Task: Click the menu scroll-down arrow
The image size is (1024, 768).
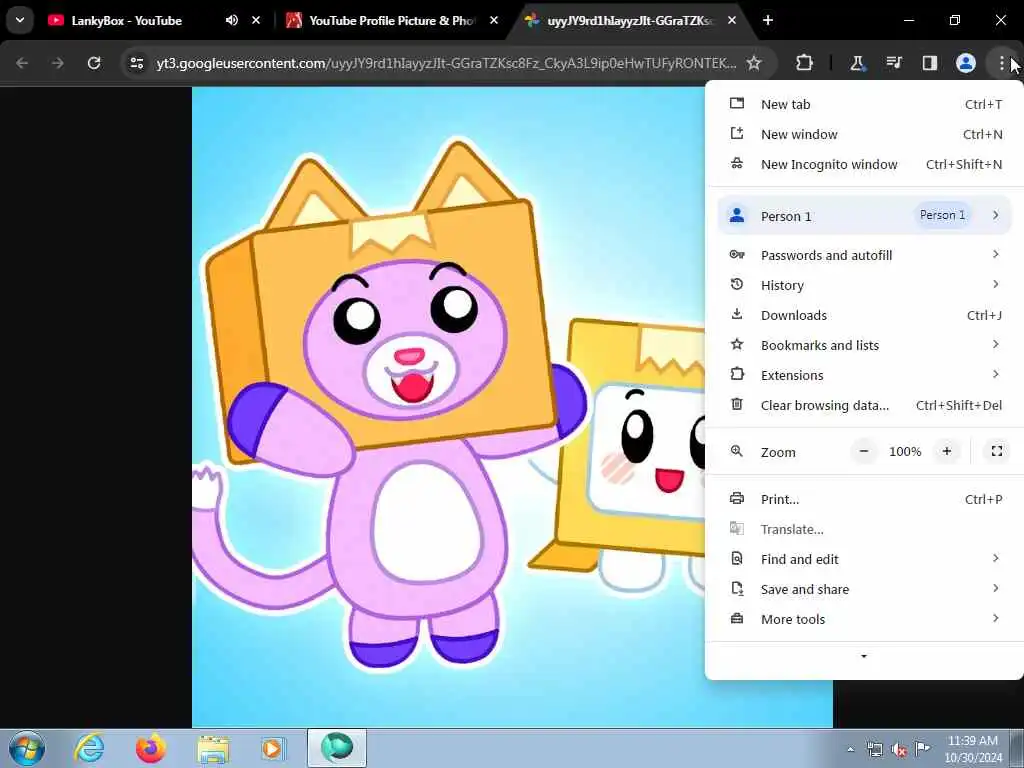Action: (864, 656)
